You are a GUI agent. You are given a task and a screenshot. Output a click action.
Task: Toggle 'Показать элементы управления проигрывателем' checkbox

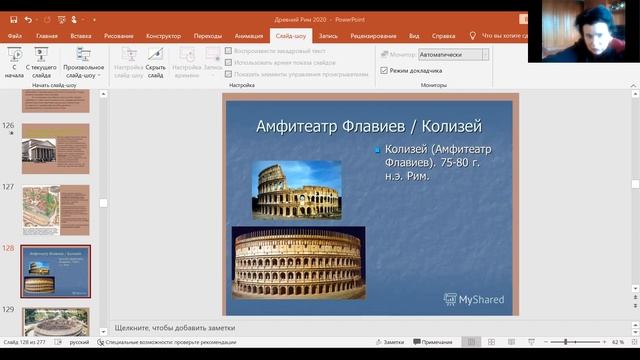pyautogui.click(x=229, y=74)
